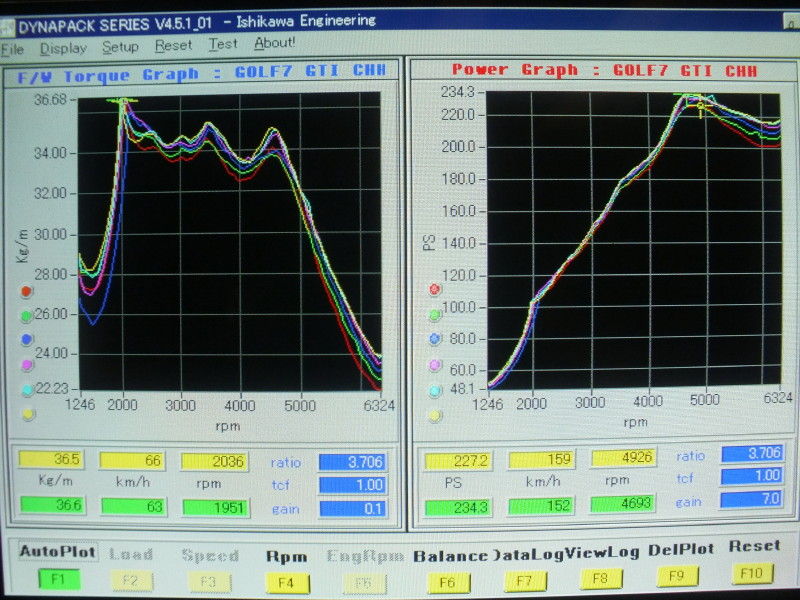800x600 pixels.
Task: Toggle green trace in torque graph legend
Action: [26, 316]
